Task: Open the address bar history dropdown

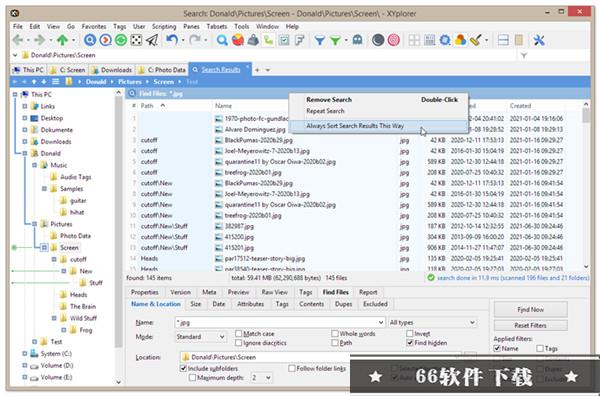Action: (x=15, y=55)
